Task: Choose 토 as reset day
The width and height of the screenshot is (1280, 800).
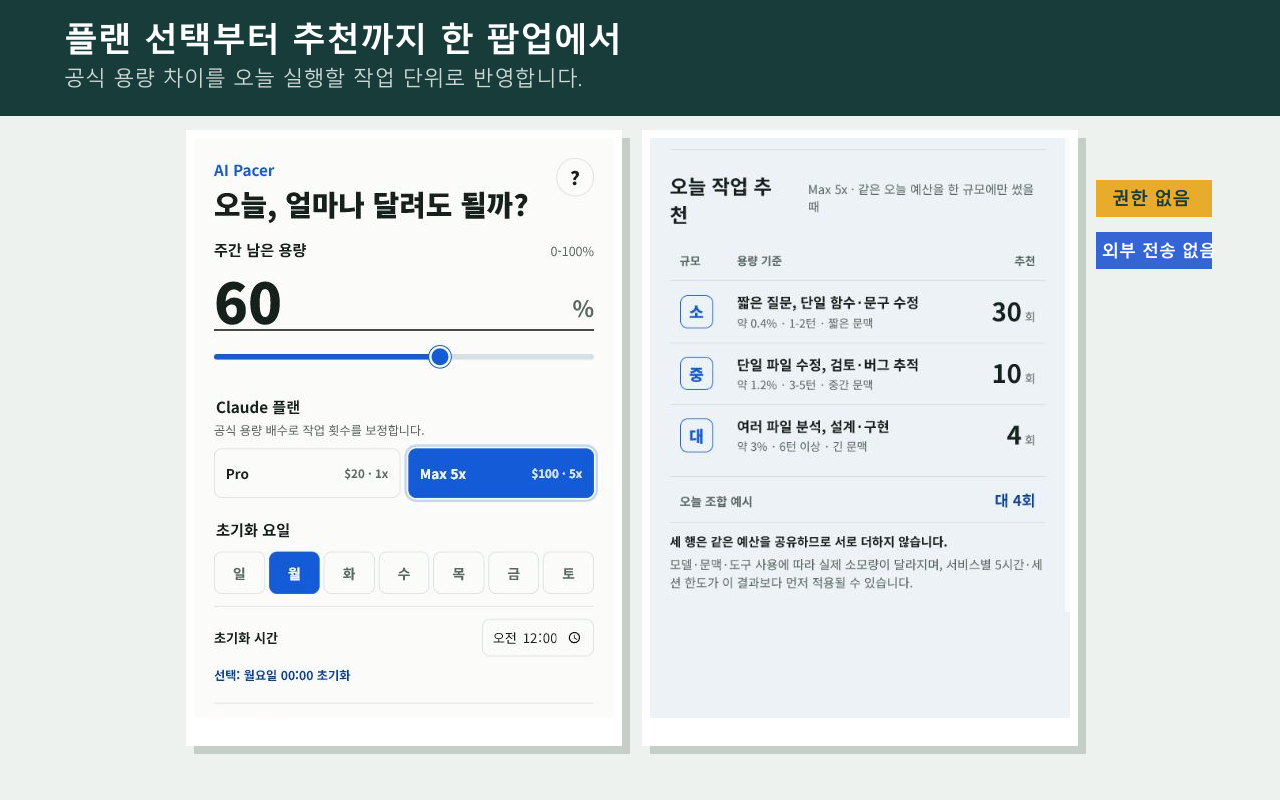Action: 568,573
